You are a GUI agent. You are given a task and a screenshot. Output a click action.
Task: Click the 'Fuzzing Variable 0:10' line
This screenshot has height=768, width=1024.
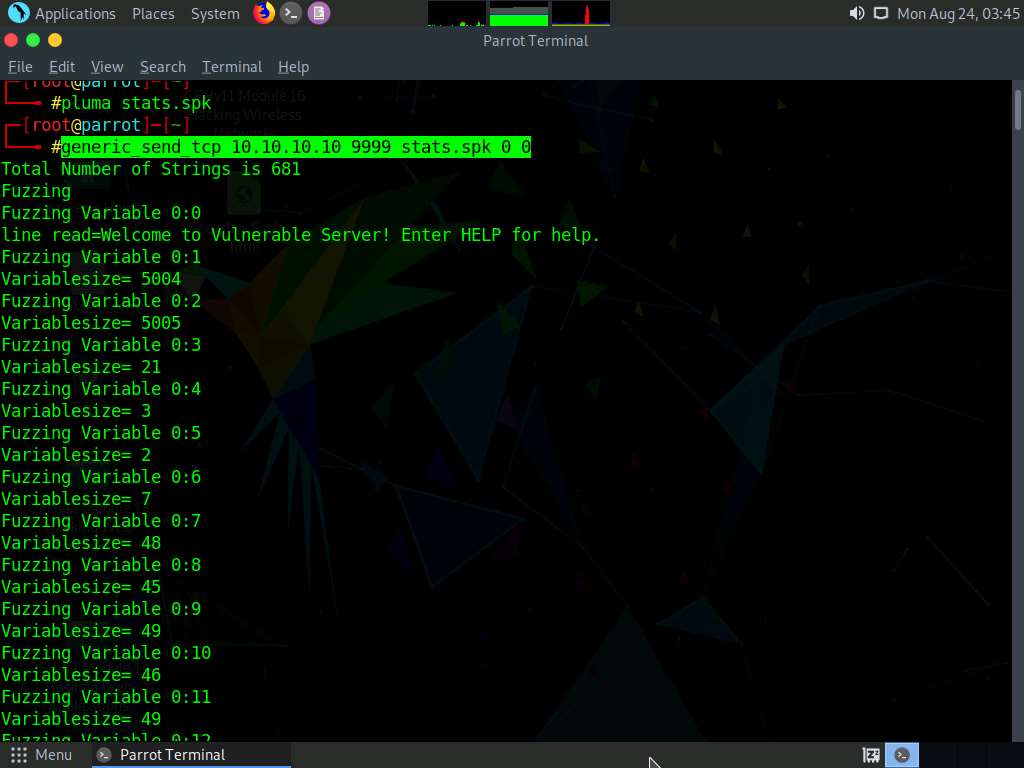pyautogui.click(x=106, y=653)
